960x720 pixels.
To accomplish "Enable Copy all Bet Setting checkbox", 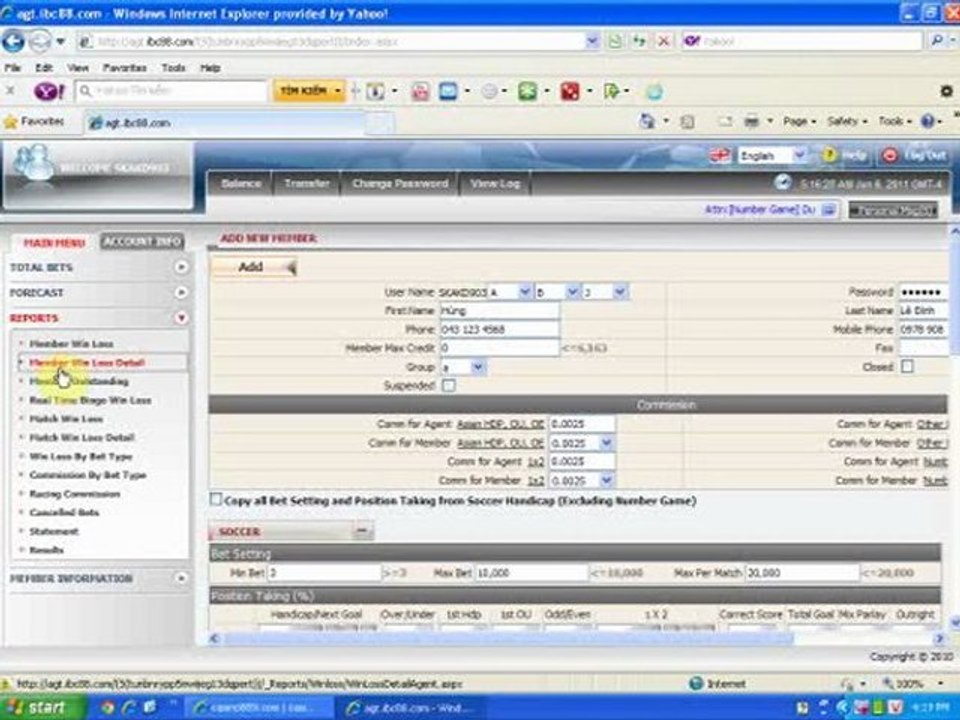I will (216, 500).
